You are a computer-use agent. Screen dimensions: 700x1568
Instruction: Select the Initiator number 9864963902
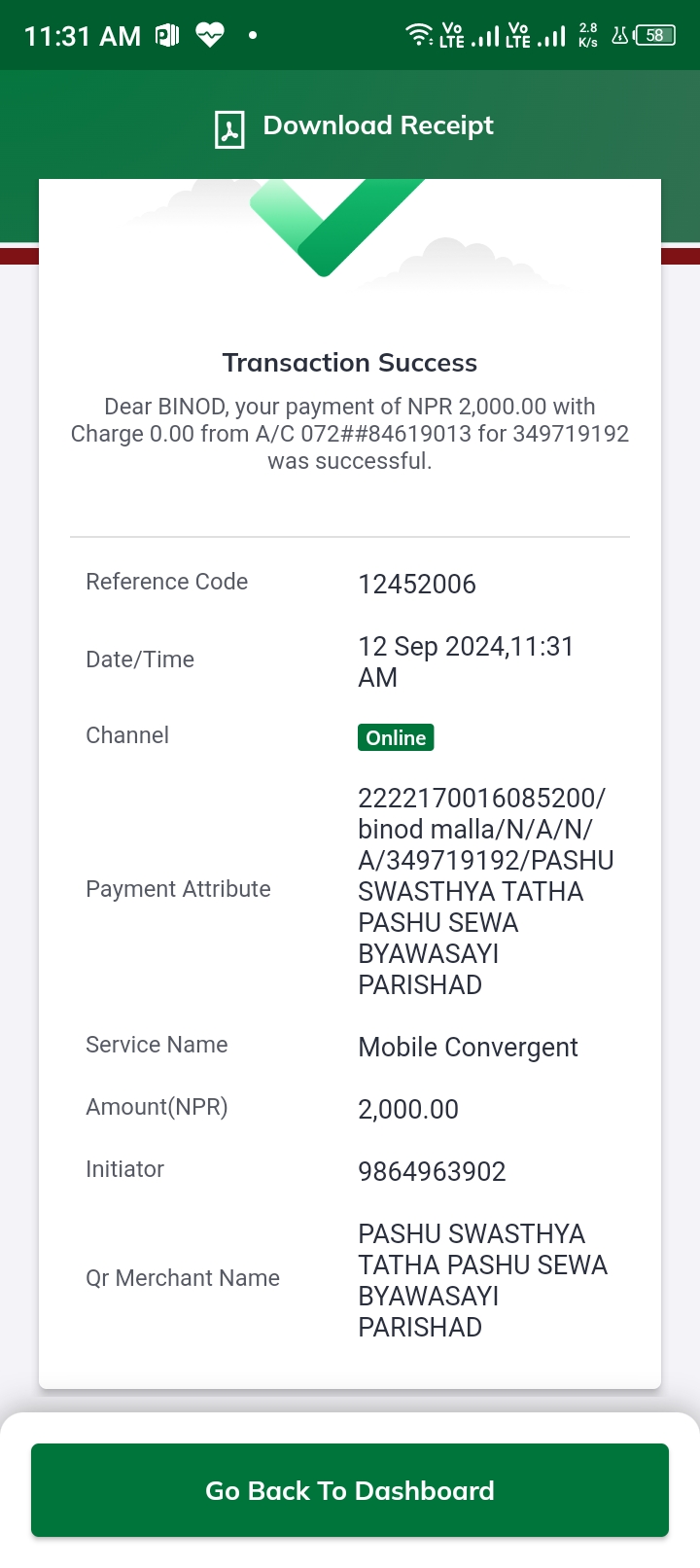click(x=432, y=1171)
